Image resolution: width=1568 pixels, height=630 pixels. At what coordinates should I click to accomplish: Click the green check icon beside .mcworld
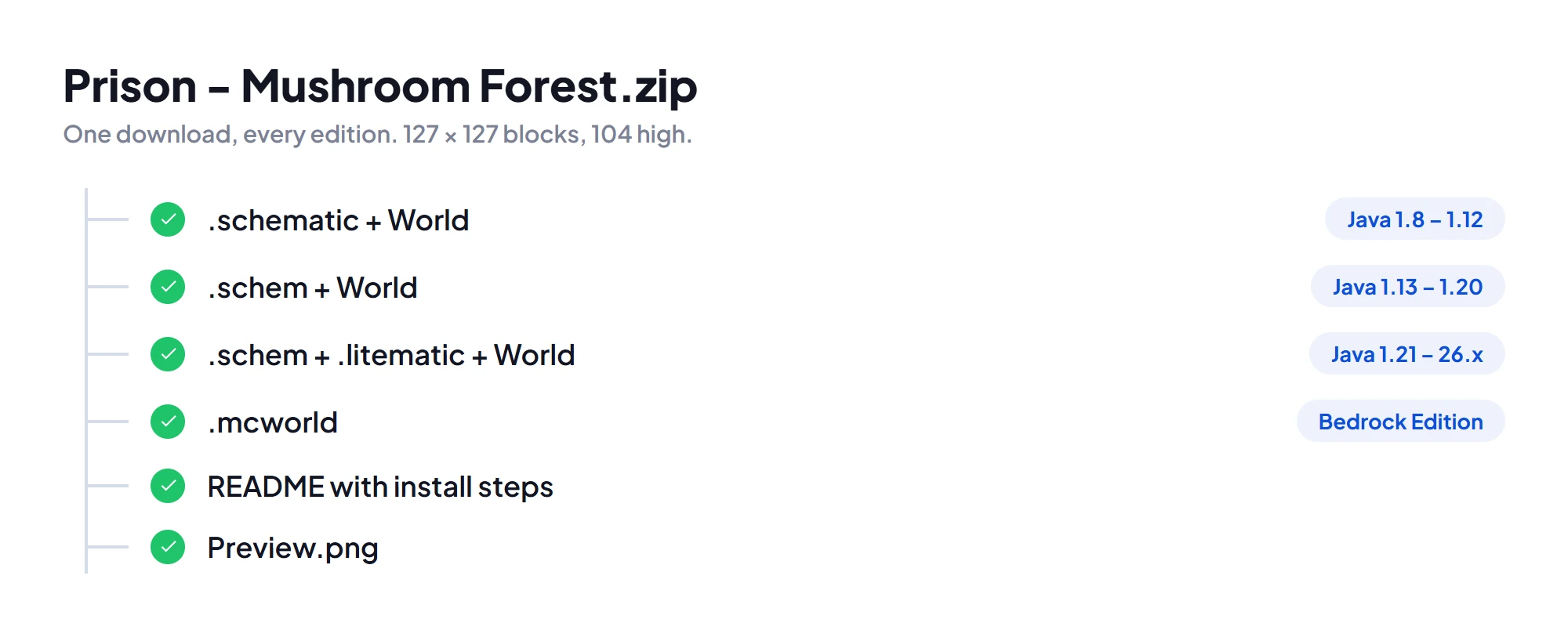click(x=168, y=422)
